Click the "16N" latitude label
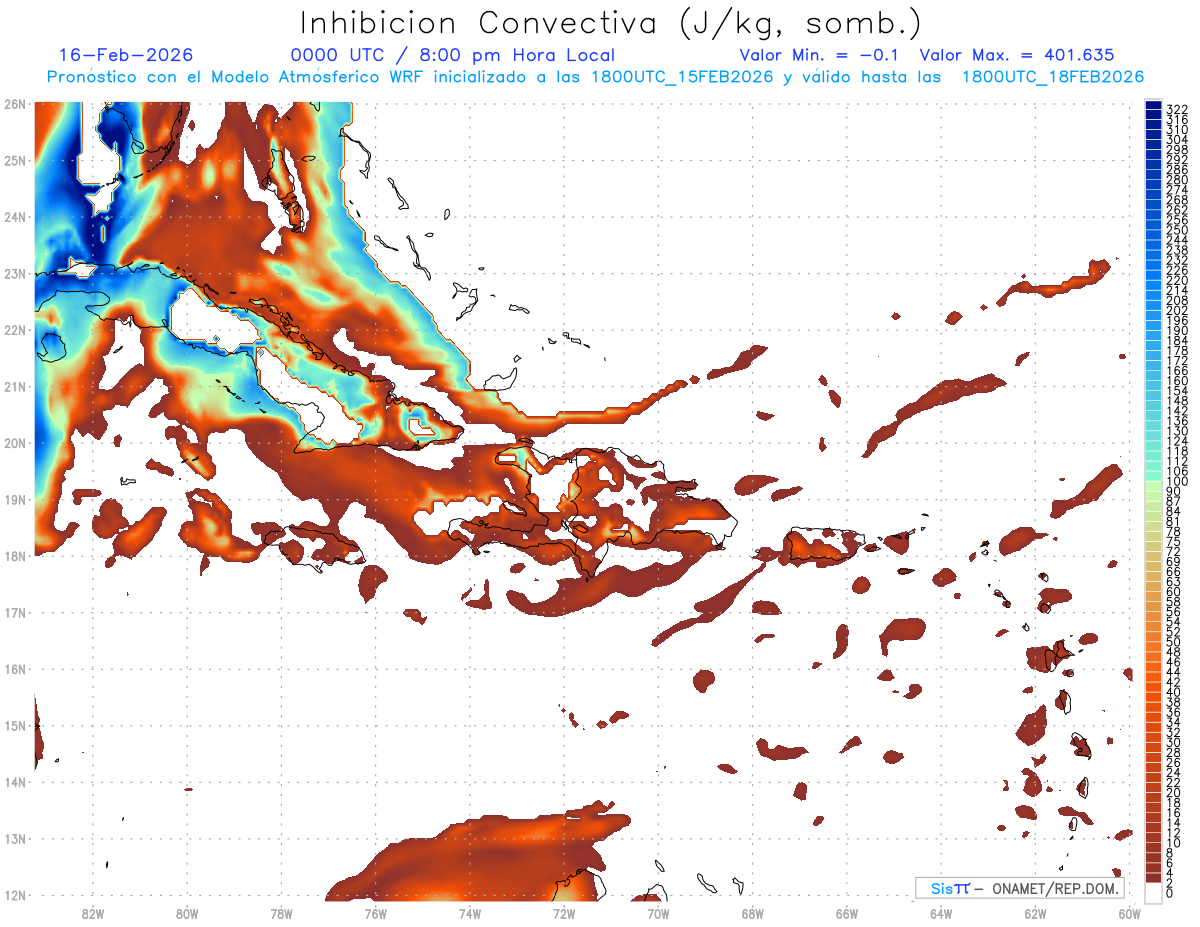 tap(14, 669)
